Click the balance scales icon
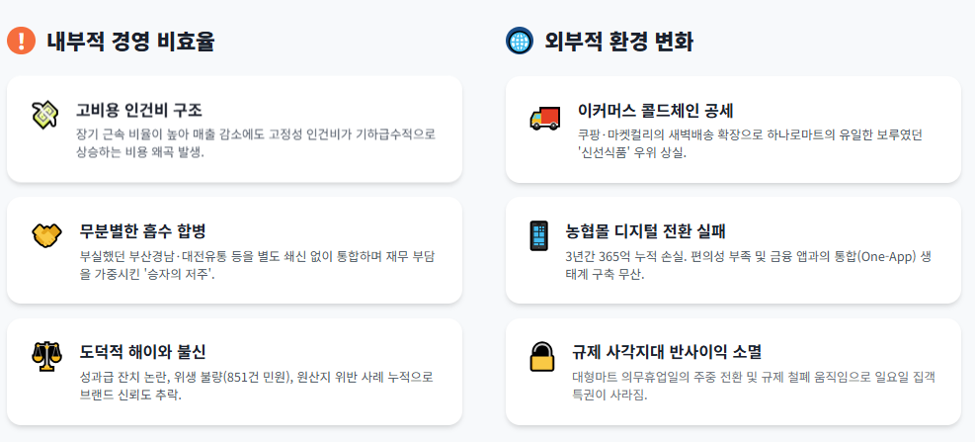975x442 pixels. click(47, 356)
